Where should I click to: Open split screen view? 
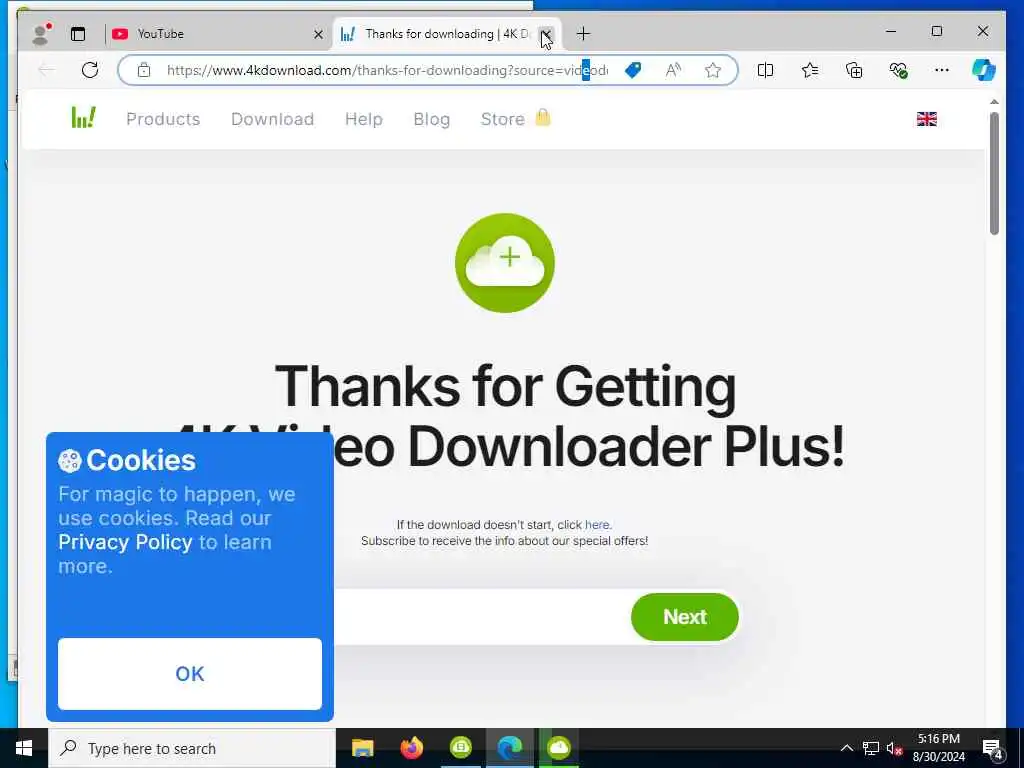pyautogui.click(x=765, y=70)
